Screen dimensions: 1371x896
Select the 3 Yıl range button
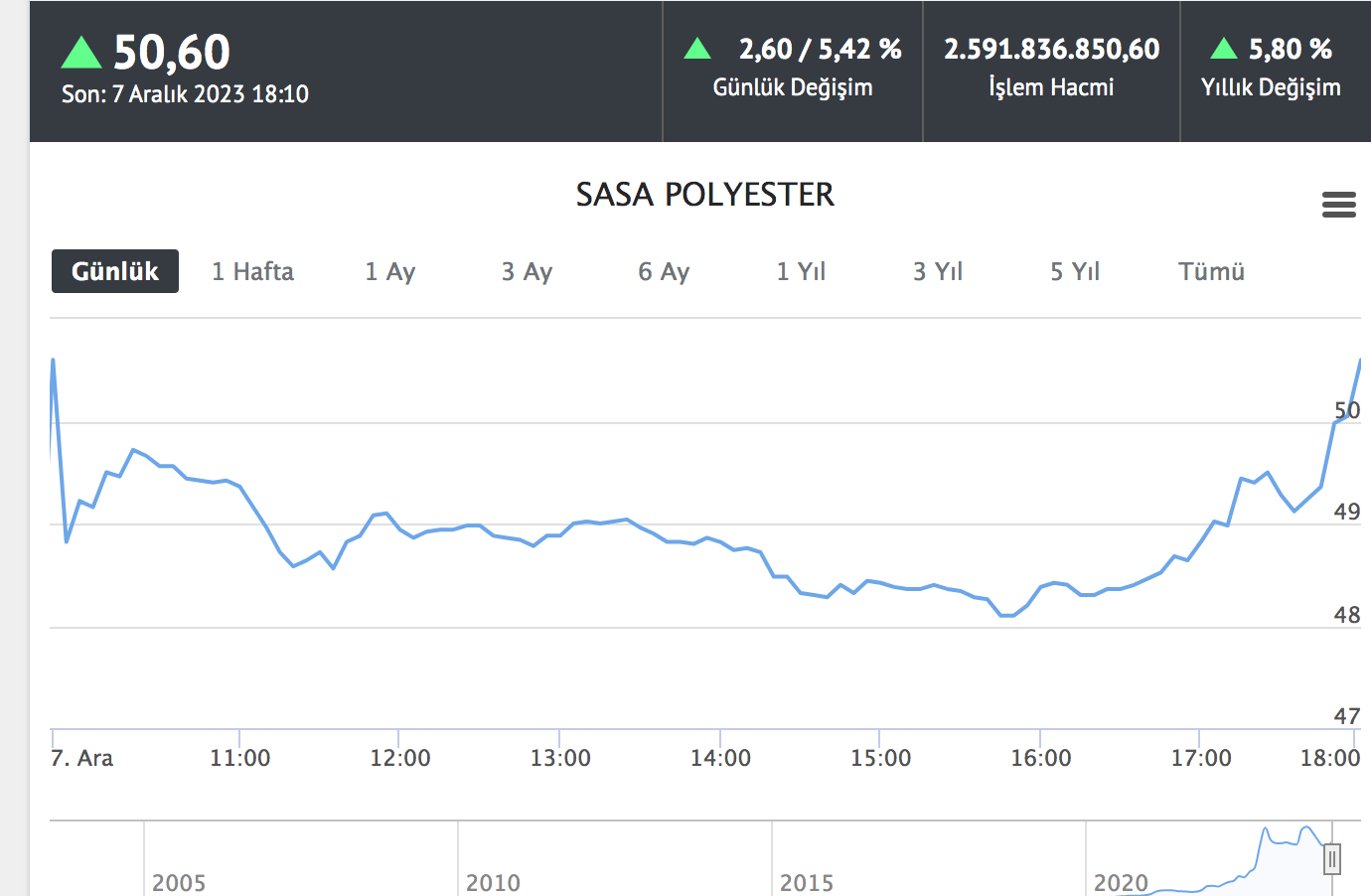[x=938, y=271]
